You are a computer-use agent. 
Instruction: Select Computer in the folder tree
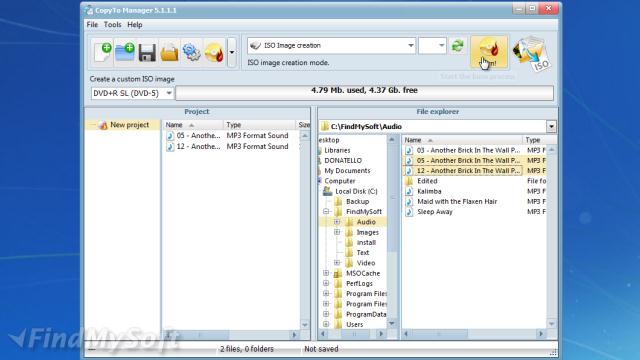pos(340,181)
